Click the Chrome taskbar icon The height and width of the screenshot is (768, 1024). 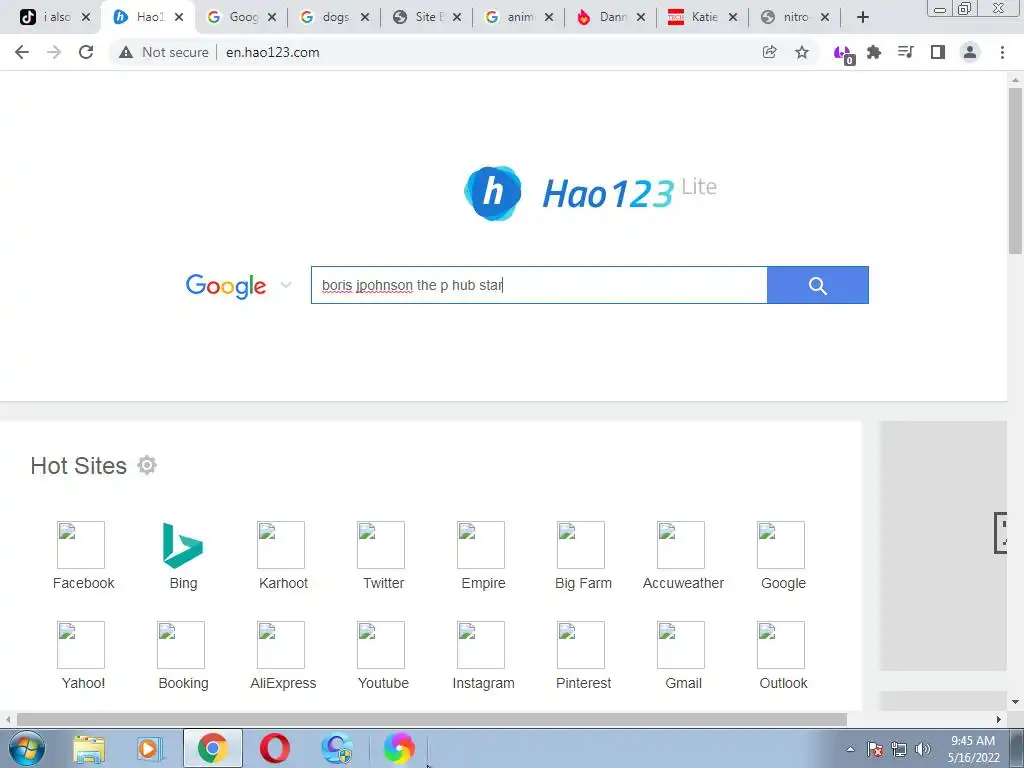213,748
